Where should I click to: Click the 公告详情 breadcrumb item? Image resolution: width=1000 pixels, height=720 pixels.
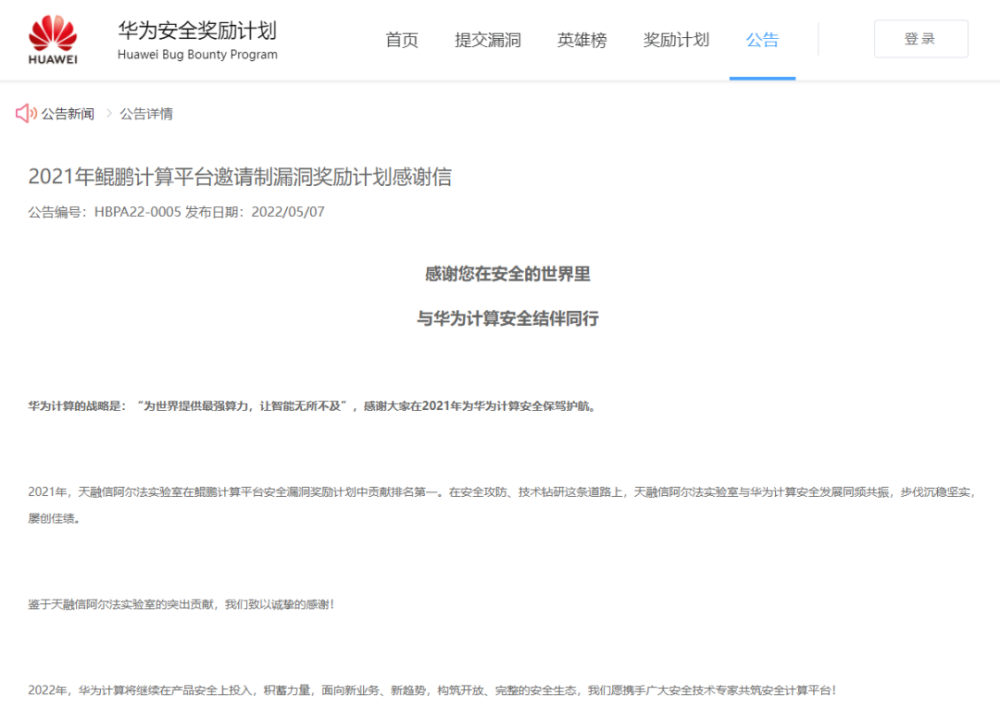[x=146, y=114]
